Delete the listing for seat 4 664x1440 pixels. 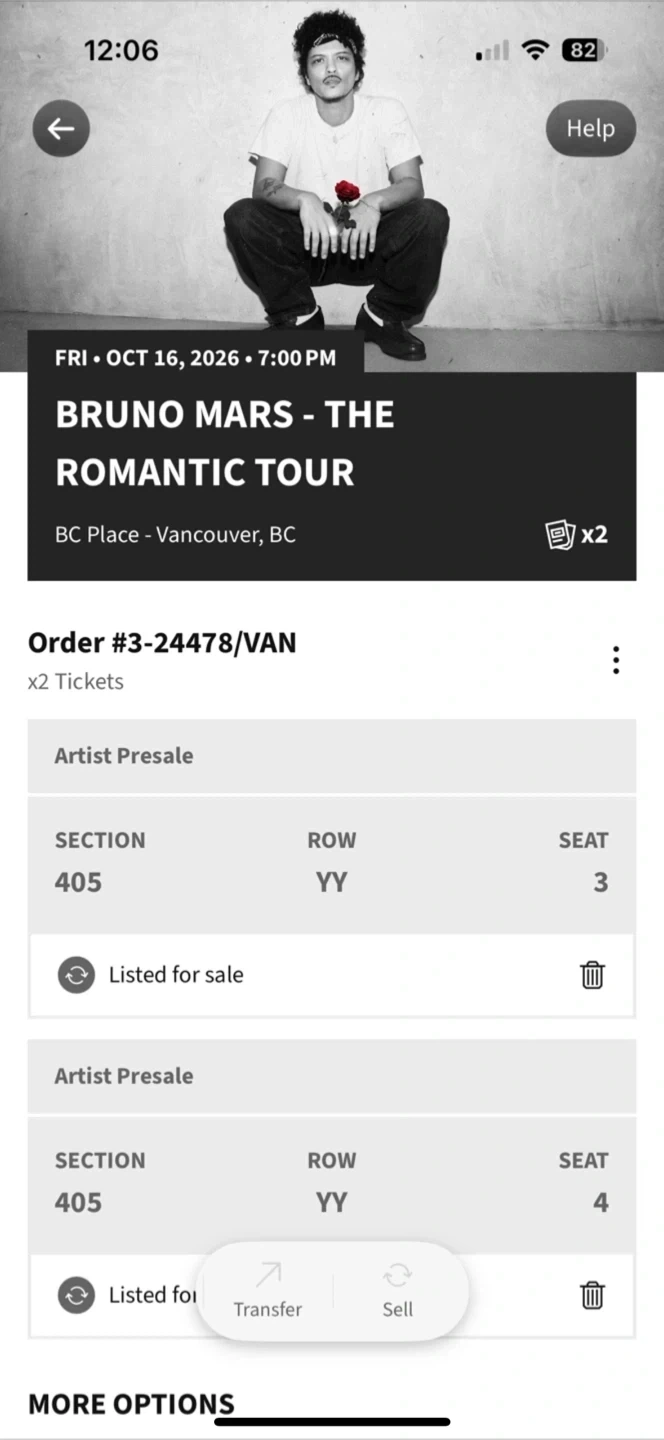click(x=592, y=1295)
